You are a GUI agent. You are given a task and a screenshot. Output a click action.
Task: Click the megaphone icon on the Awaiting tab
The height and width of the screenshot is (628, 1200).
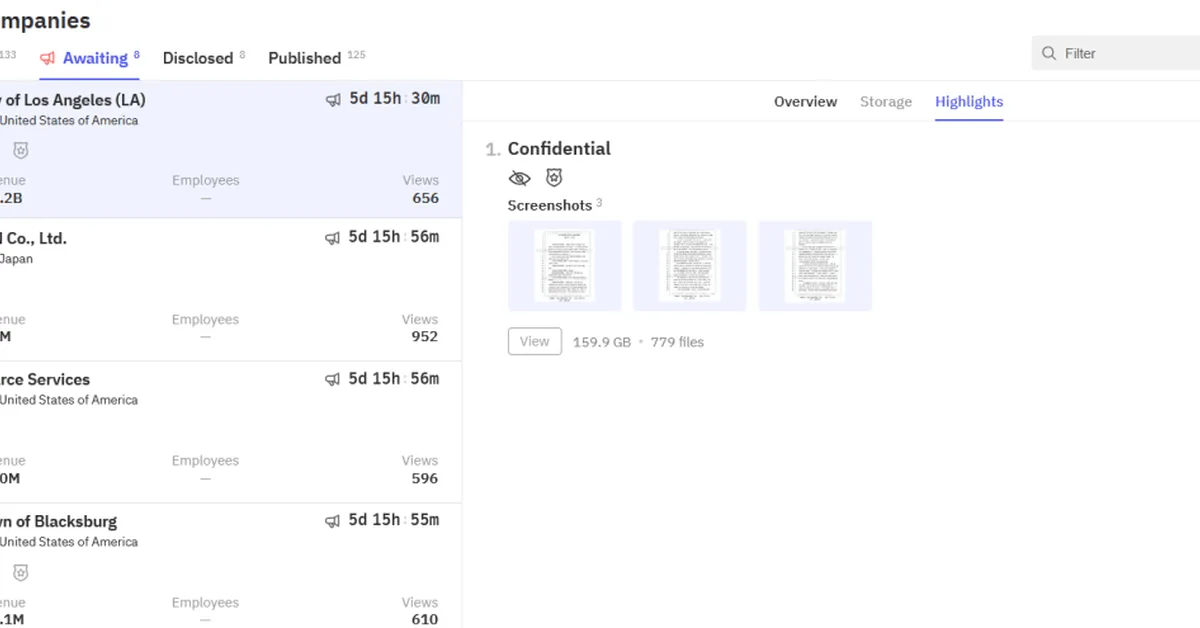click(47, 58)
